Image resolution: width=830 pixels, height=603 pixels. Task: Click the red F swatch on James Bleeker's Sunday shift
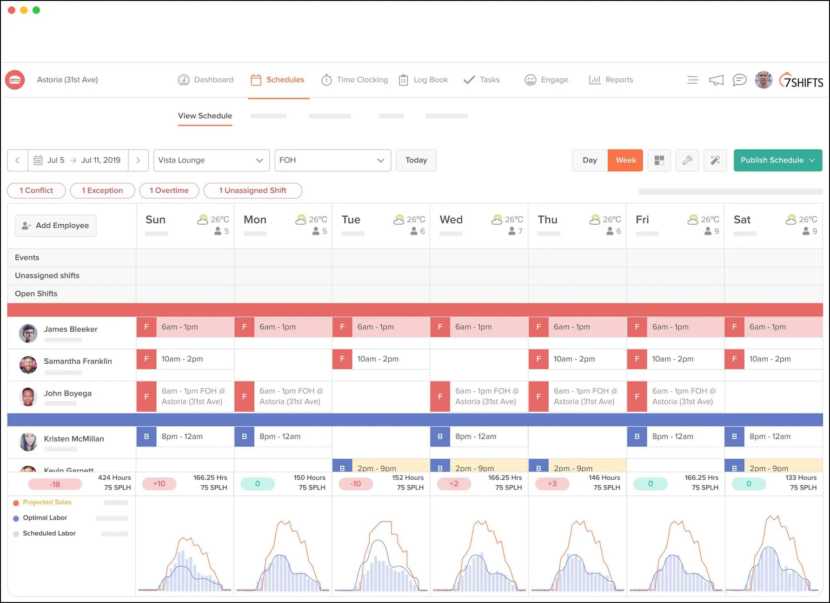(146, 327)
